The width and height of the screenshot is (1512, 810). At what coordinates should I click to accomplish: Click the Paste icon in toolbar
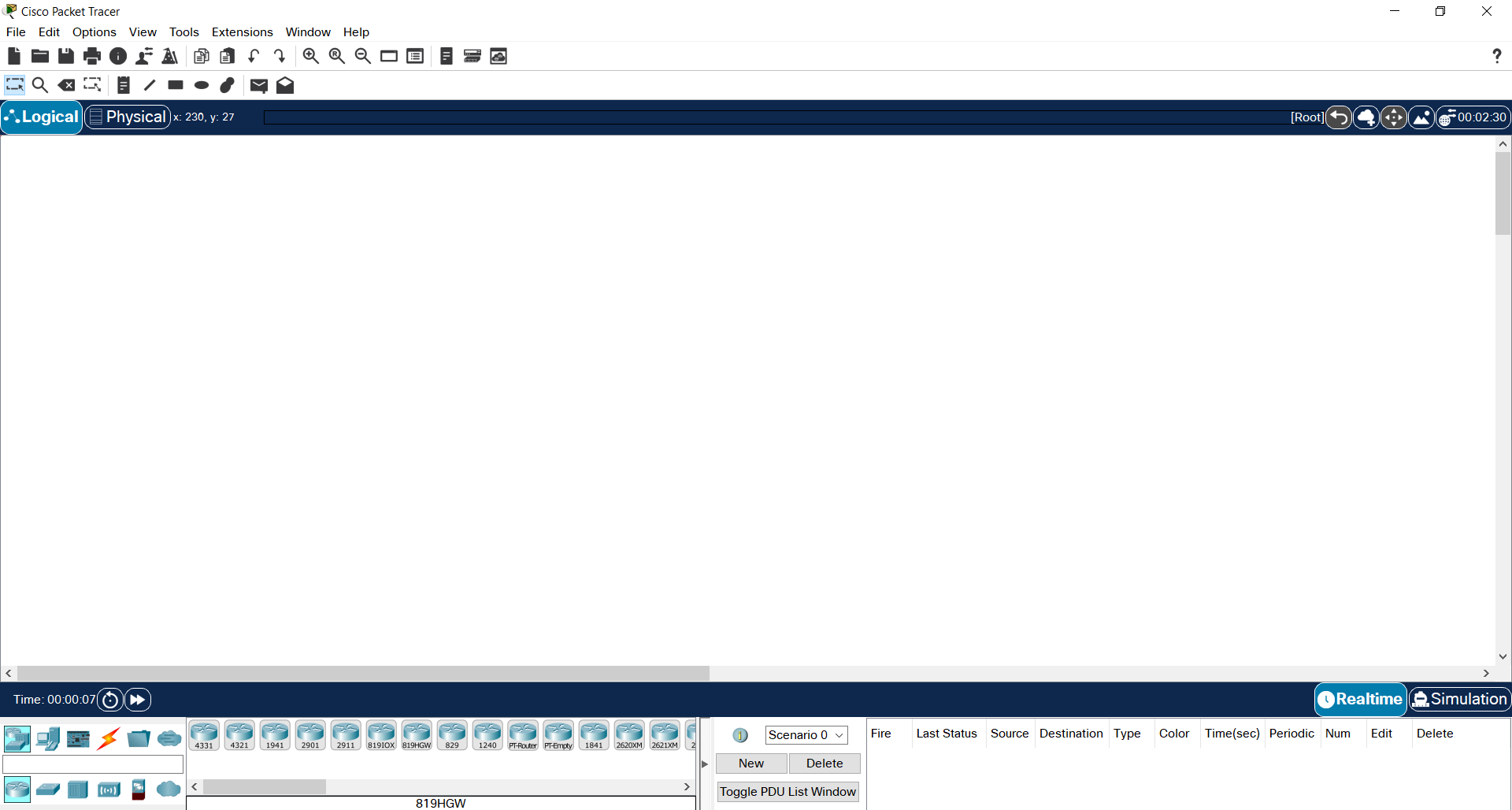click(x=228, y=56)
